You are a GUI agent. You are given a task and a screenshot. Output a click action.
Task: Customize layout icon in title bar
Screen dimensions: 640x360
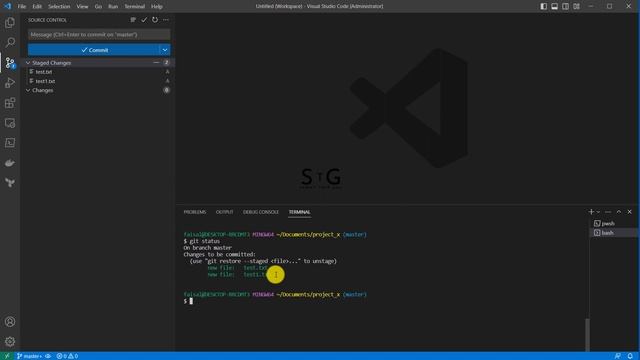576,6
